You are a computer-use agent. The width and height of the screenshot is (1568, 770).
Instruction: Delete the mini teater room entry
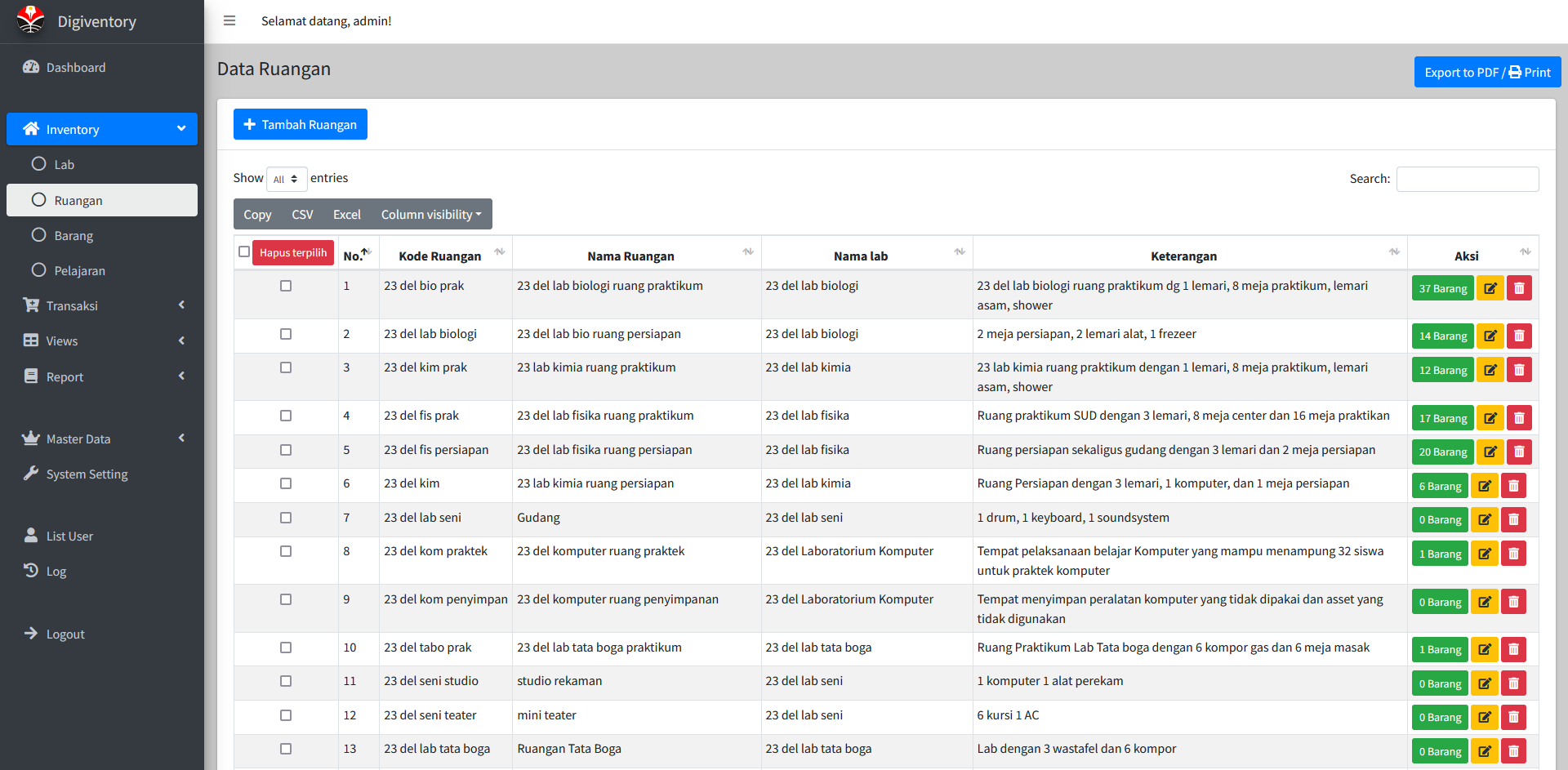tap(1512, 717)
